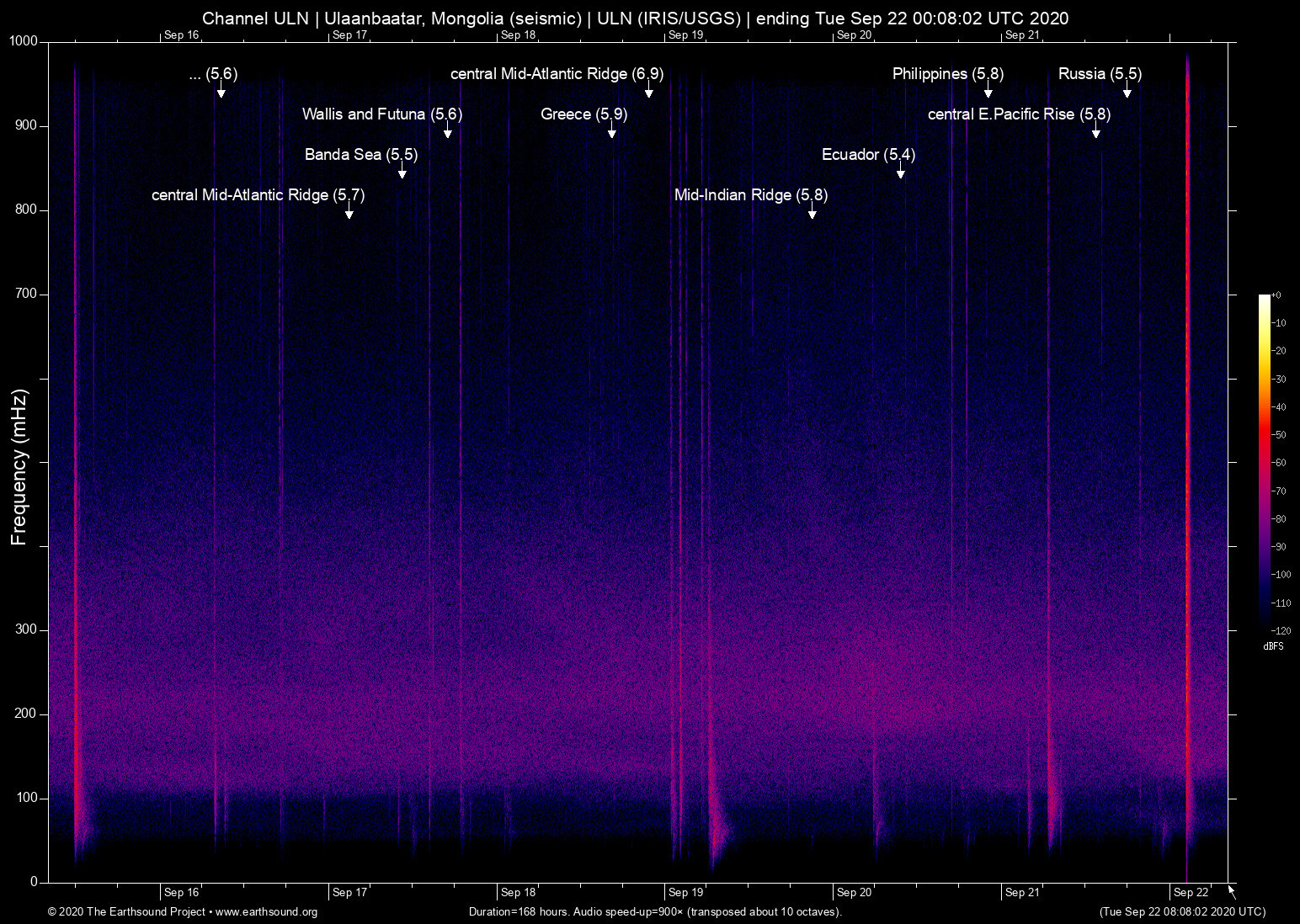This screenshot has height=924, width=1300.
Task: Click the "Mid-Indian Ridge (5.8)" annotation
Action: tap(751, 195)
